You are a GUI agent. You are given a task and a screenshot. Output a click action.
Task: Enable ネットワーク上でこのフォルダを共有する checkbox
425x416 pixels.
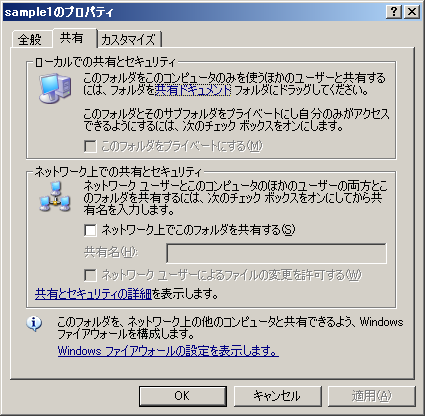coord(90,230)
